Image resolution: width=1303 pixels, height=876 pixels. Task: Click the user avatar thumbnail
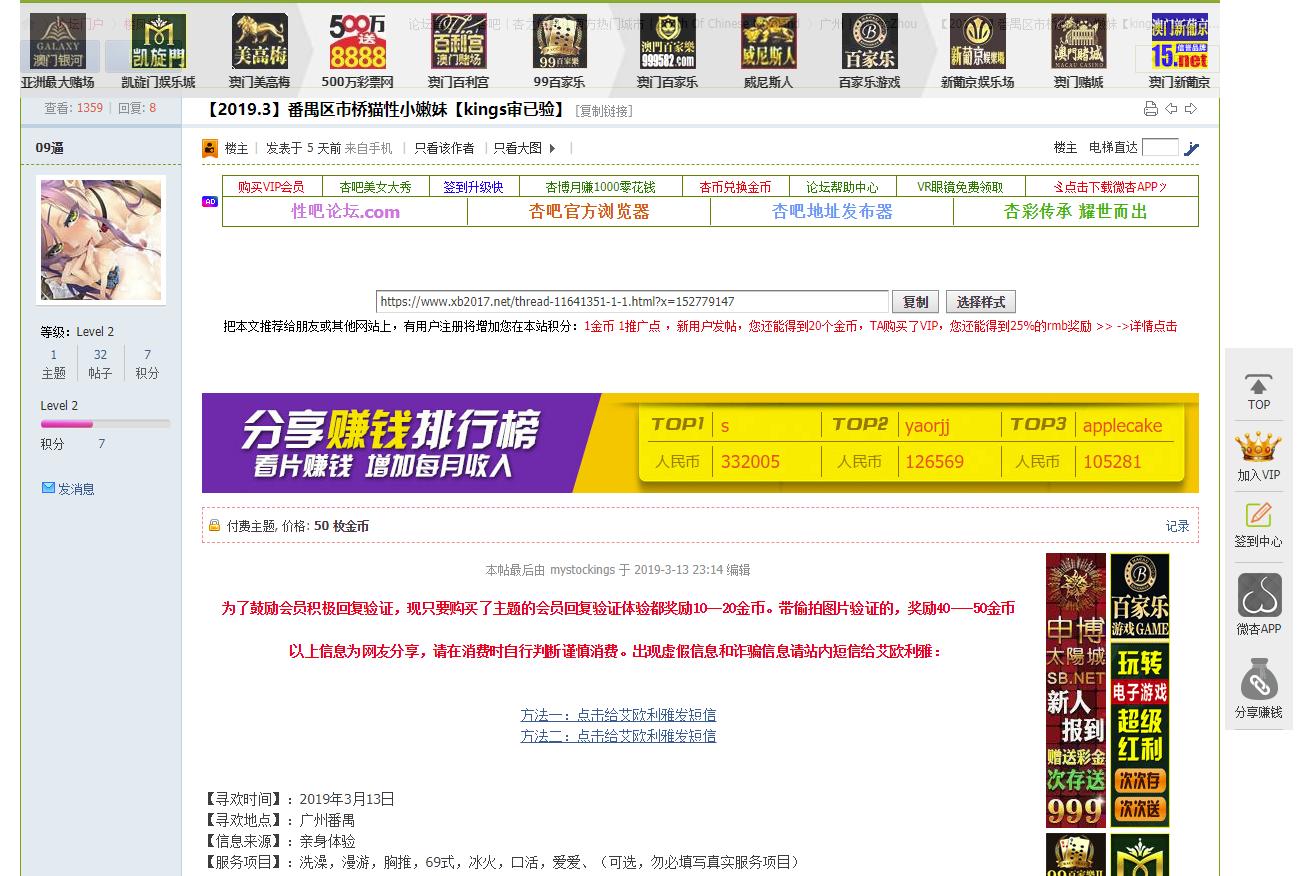(101, 240)
